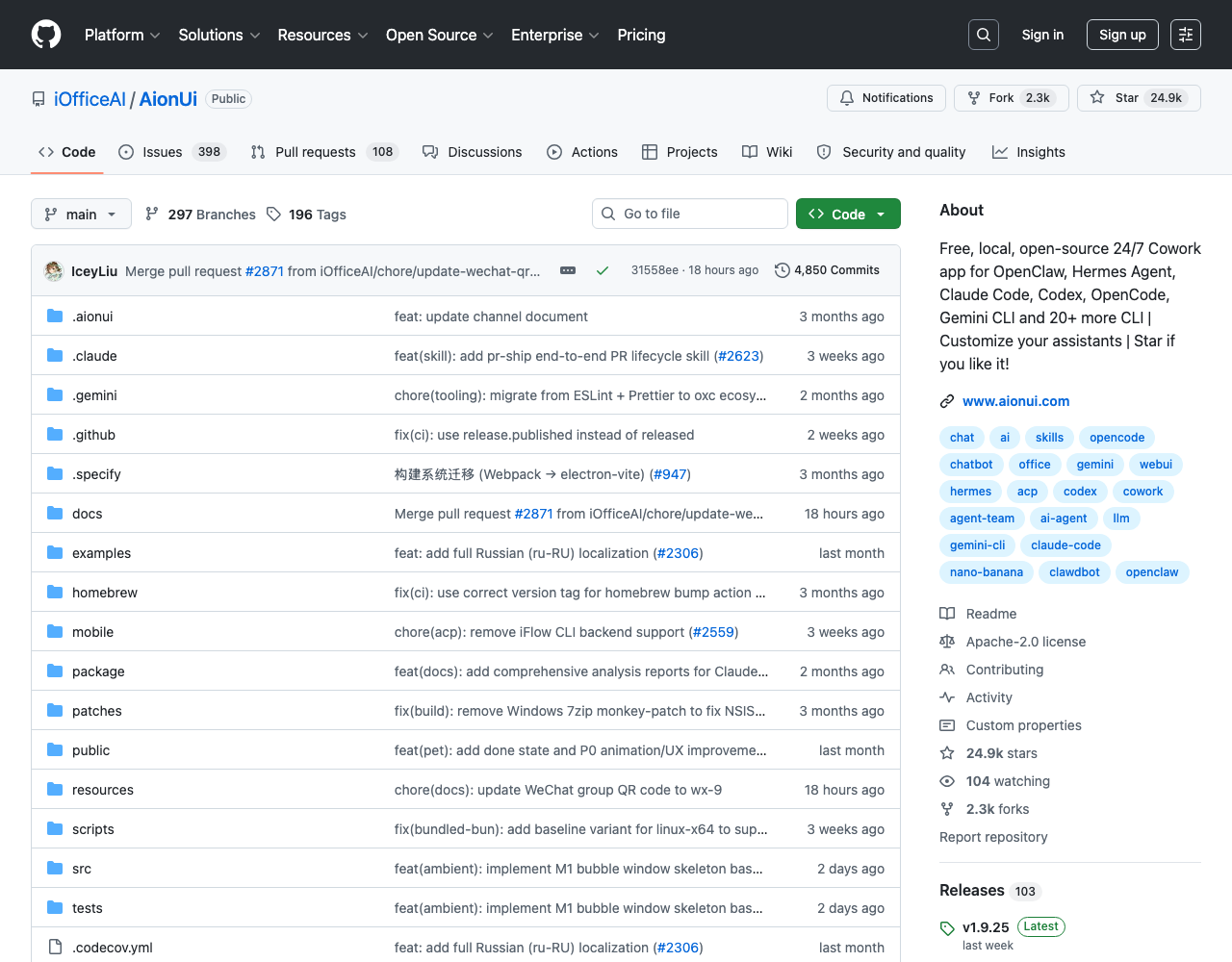Click the branches icon beside 297 Branches
Screen dimensions: 1232x962
pyautogui.click(x=152, y=214)
